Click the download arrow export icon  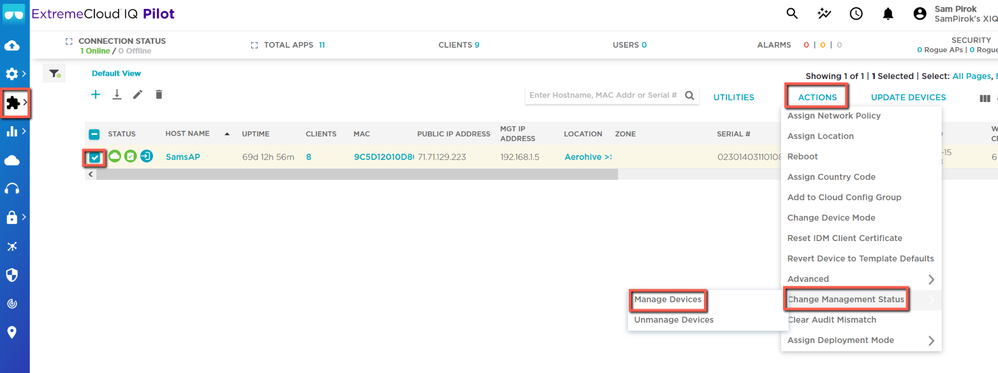click(116, 94)
